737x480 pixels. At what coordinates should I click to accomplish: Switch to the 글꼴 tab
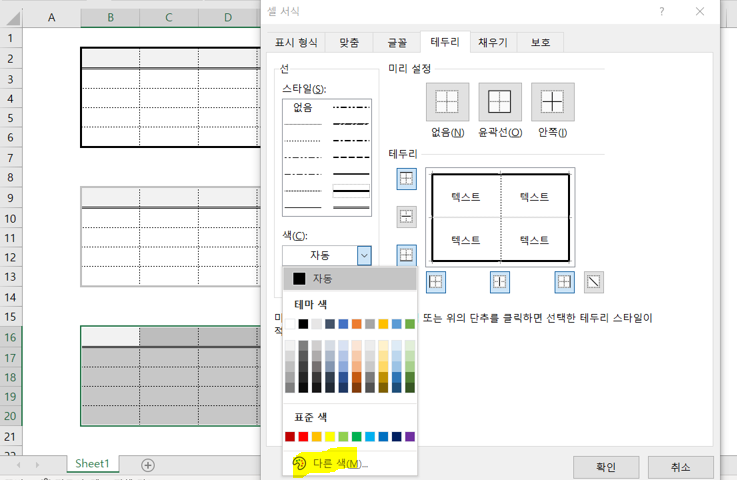tap(397, 43)
